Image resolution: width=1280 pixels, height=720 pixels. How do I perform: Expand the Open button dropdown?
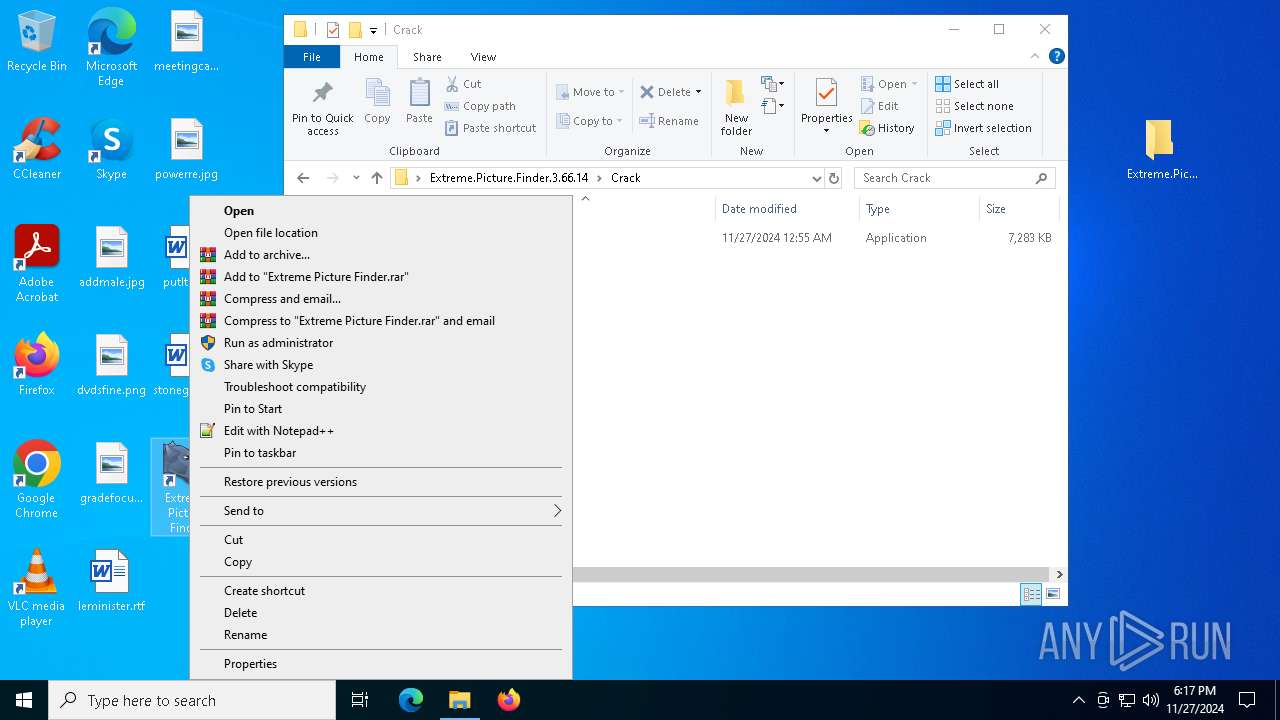point(914,84)
